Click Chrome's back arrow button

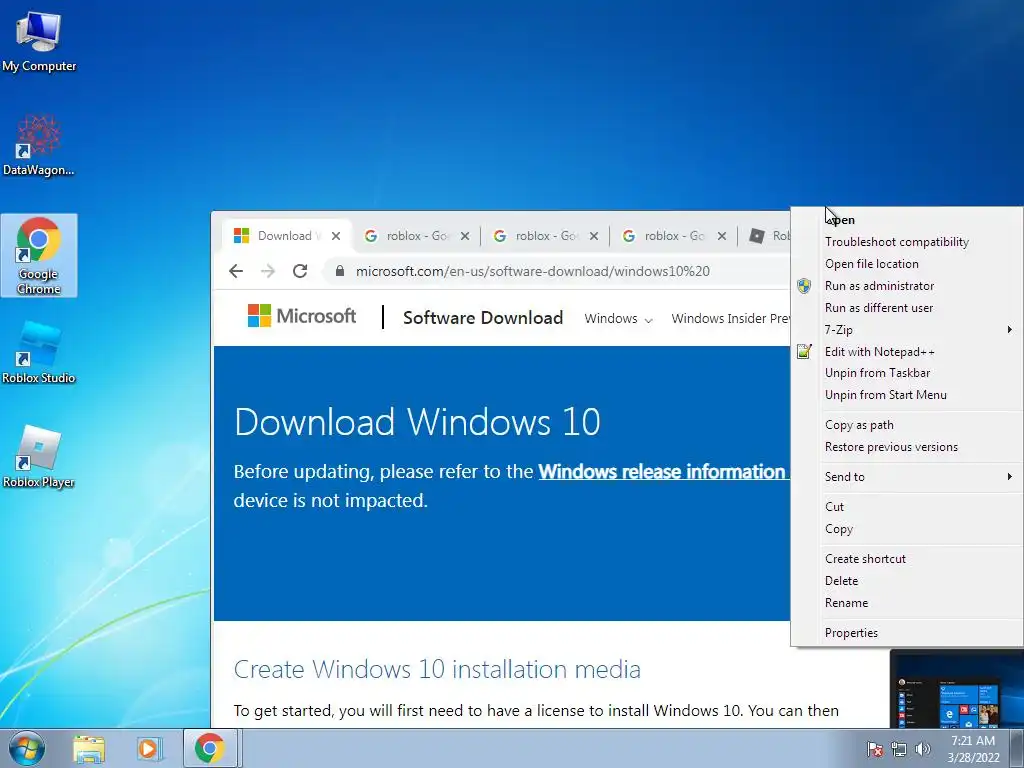pyautogui.click(x=236, y=271)
